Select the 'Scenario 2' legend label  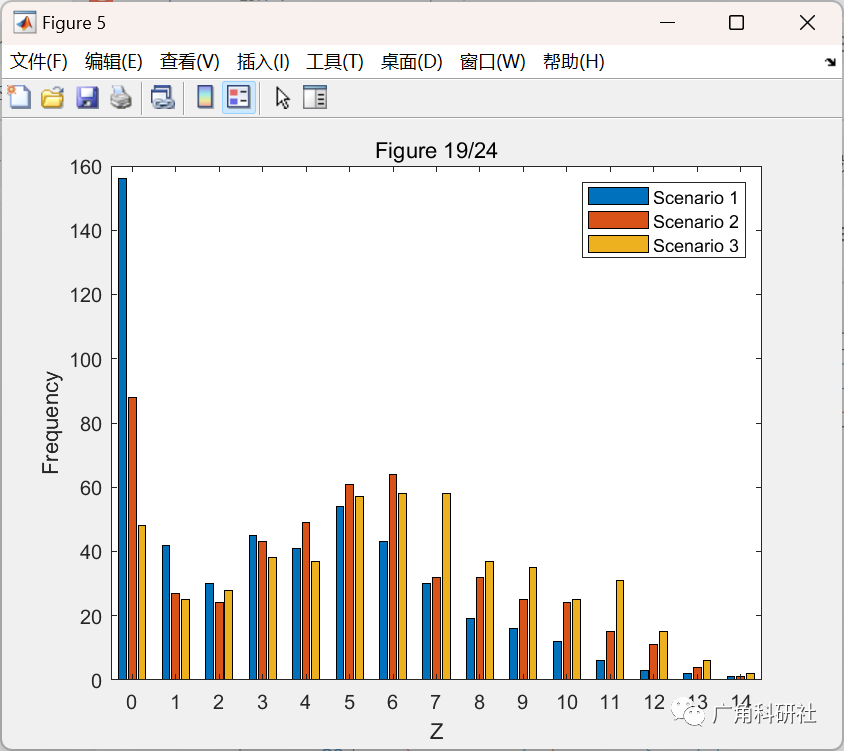pos(695,221)
